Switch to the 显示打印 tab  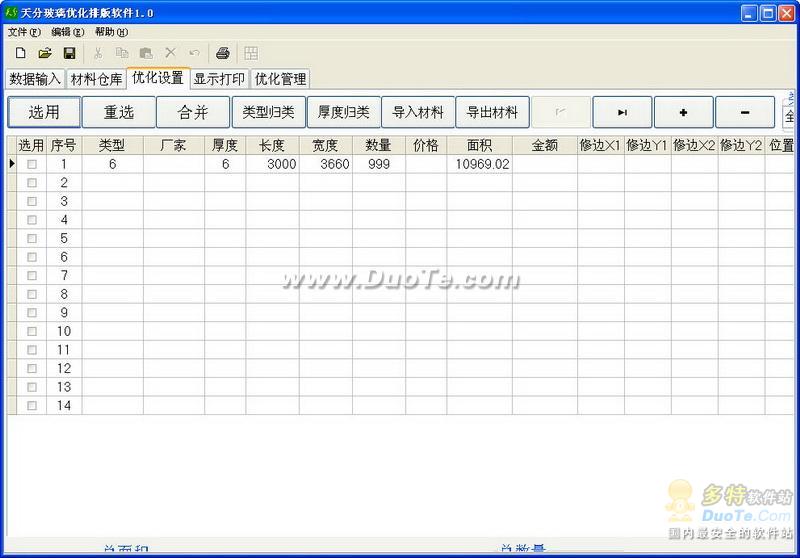pos(219,79)
